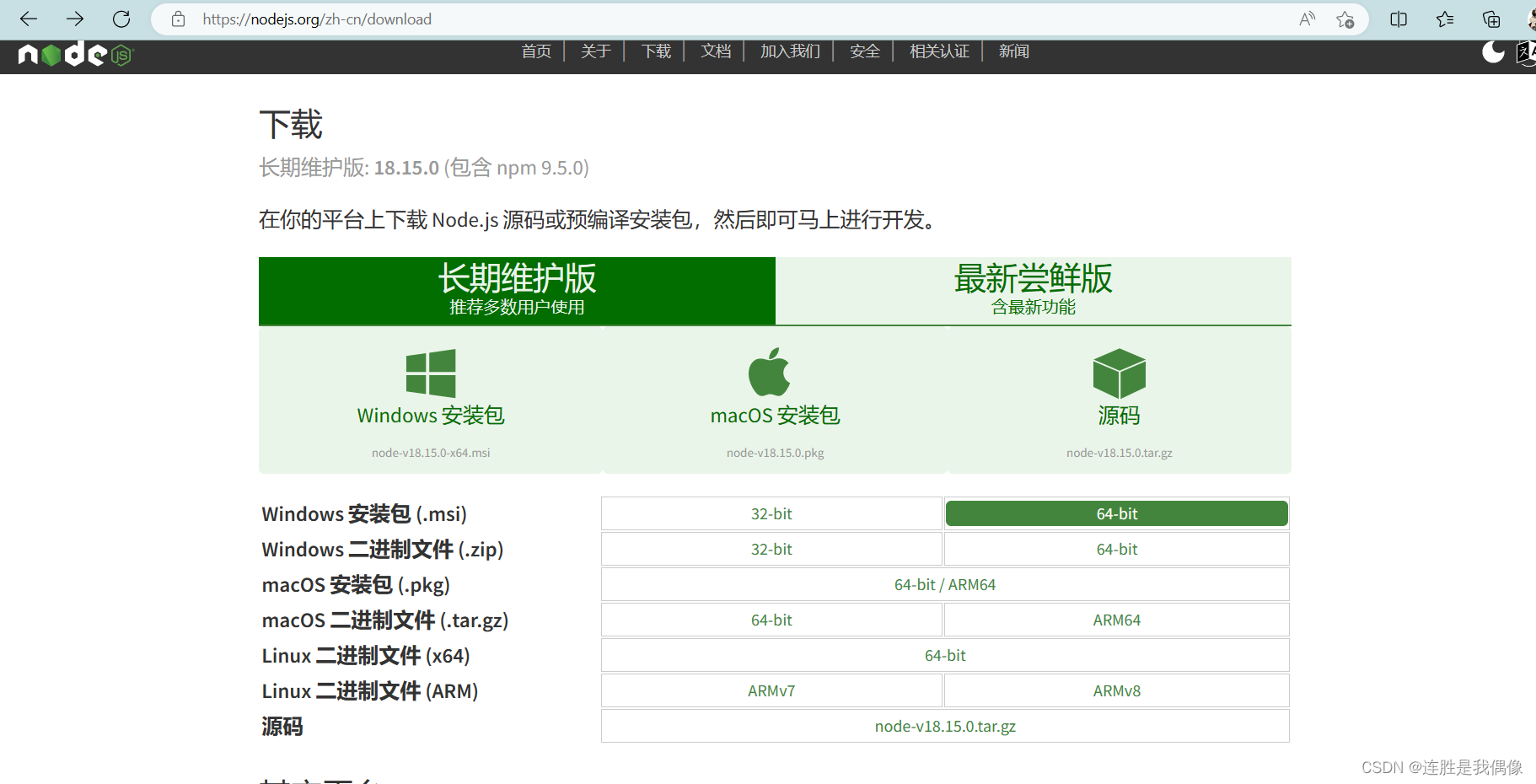Download macOS .tar.gz 64-bit binary

tap(771, 620)
